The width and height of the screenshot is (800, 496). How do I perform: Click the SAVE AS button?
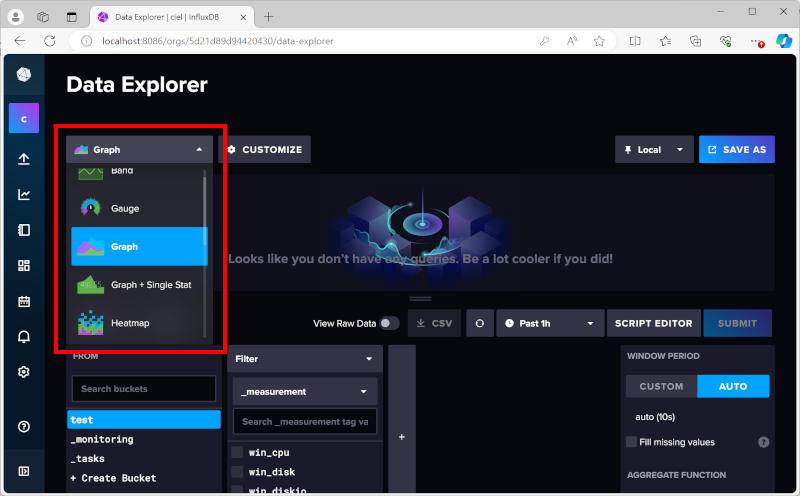point(737,150)
